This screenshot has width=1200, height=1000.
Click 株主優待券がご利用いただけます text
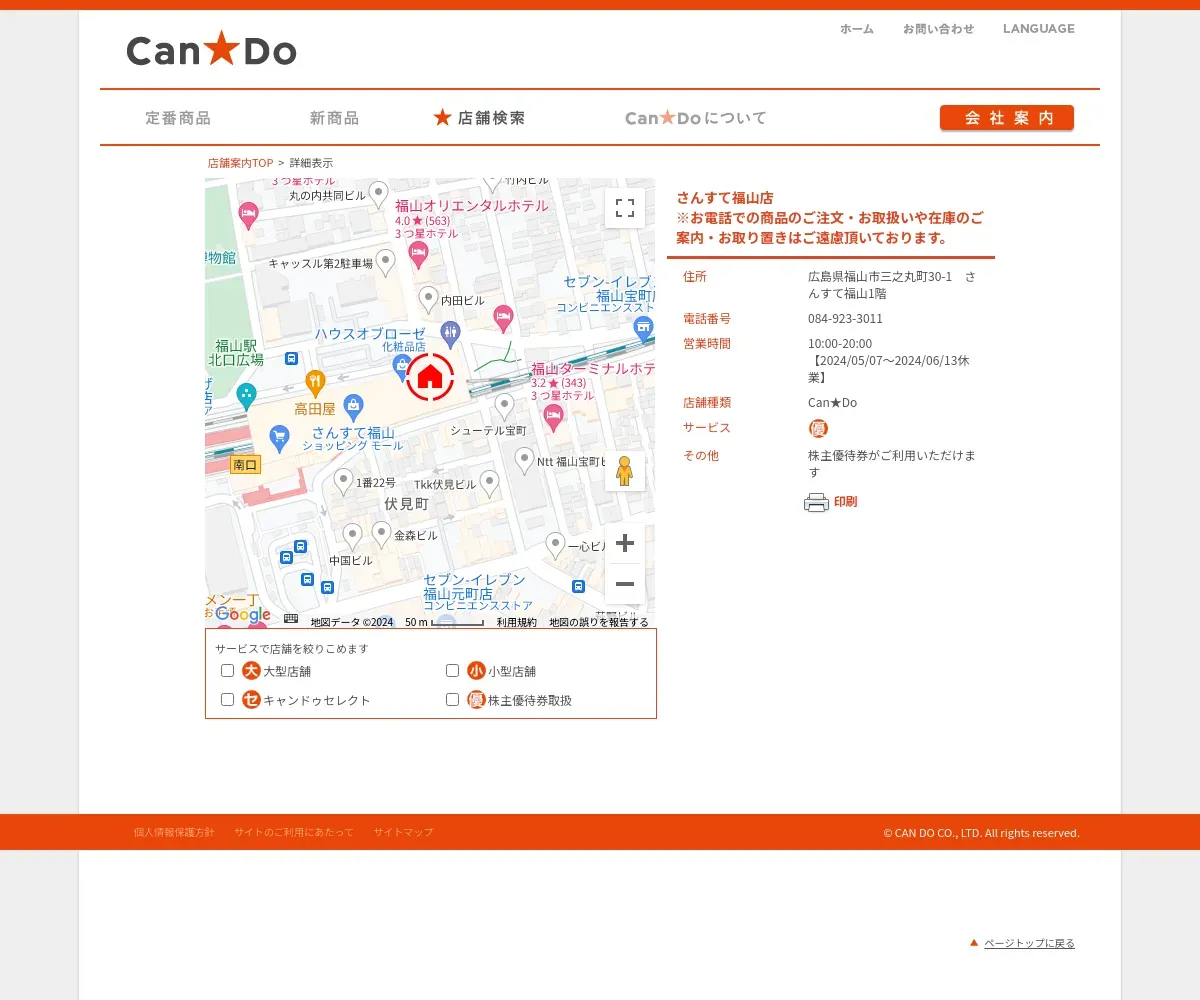(x=892, y=463)
